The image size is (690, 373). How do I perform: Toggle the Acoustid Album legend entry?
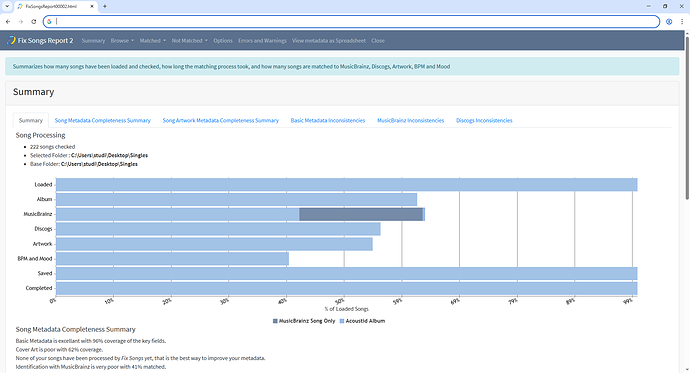coord(362,321)
